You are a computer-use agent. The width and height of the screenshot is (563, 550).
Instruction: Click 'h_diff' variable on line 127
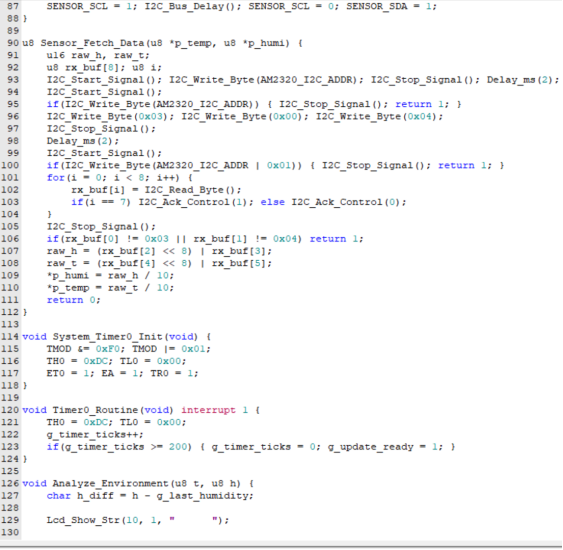click(95, 495)
